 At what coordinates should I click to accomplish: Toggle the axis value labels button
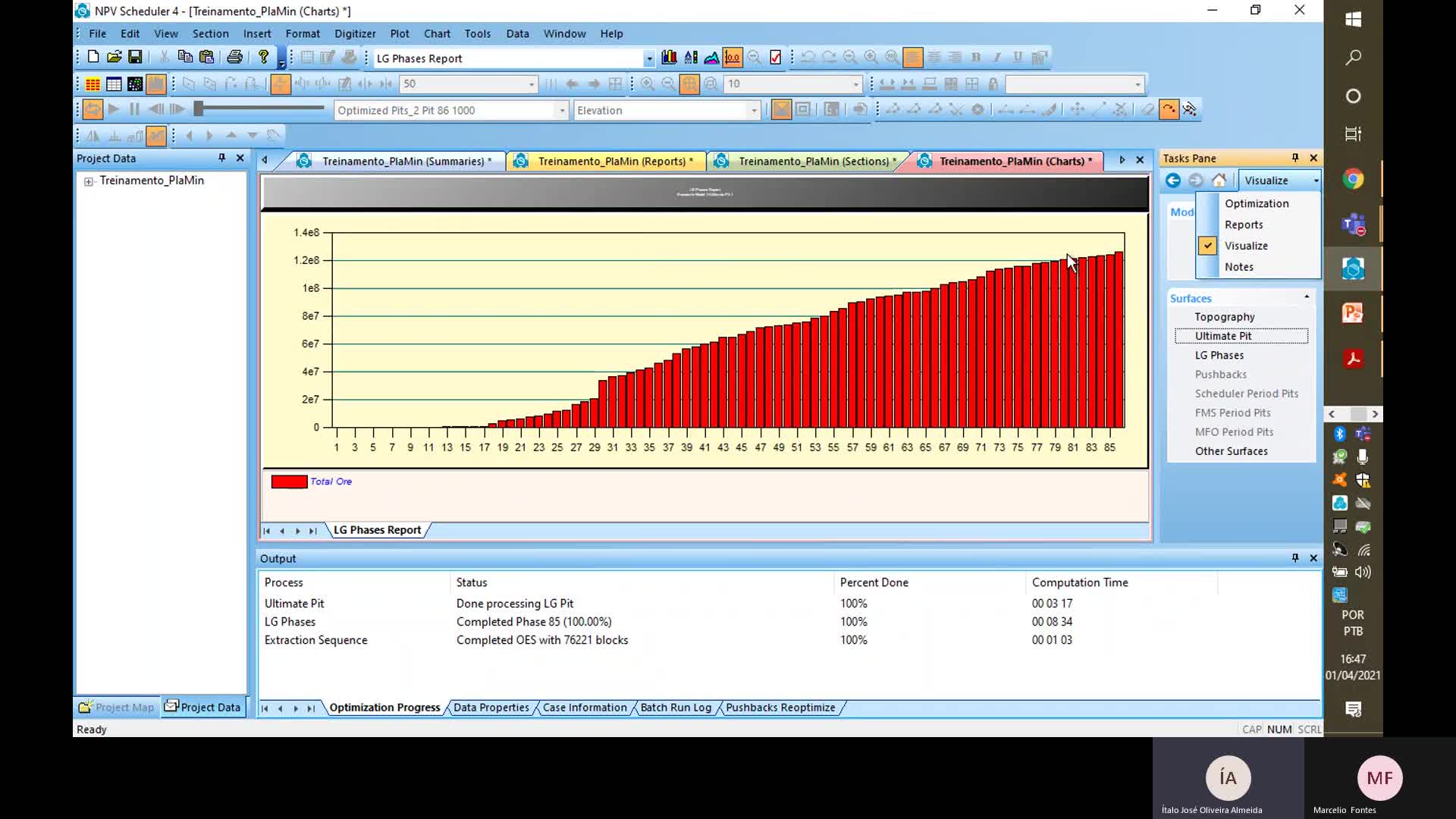click(733, 58)
